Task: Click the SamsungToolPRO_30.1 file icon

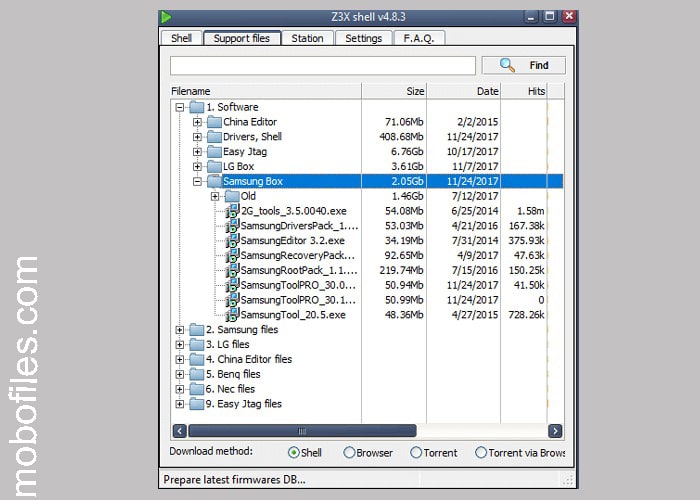Action: [x=233, y=300]
